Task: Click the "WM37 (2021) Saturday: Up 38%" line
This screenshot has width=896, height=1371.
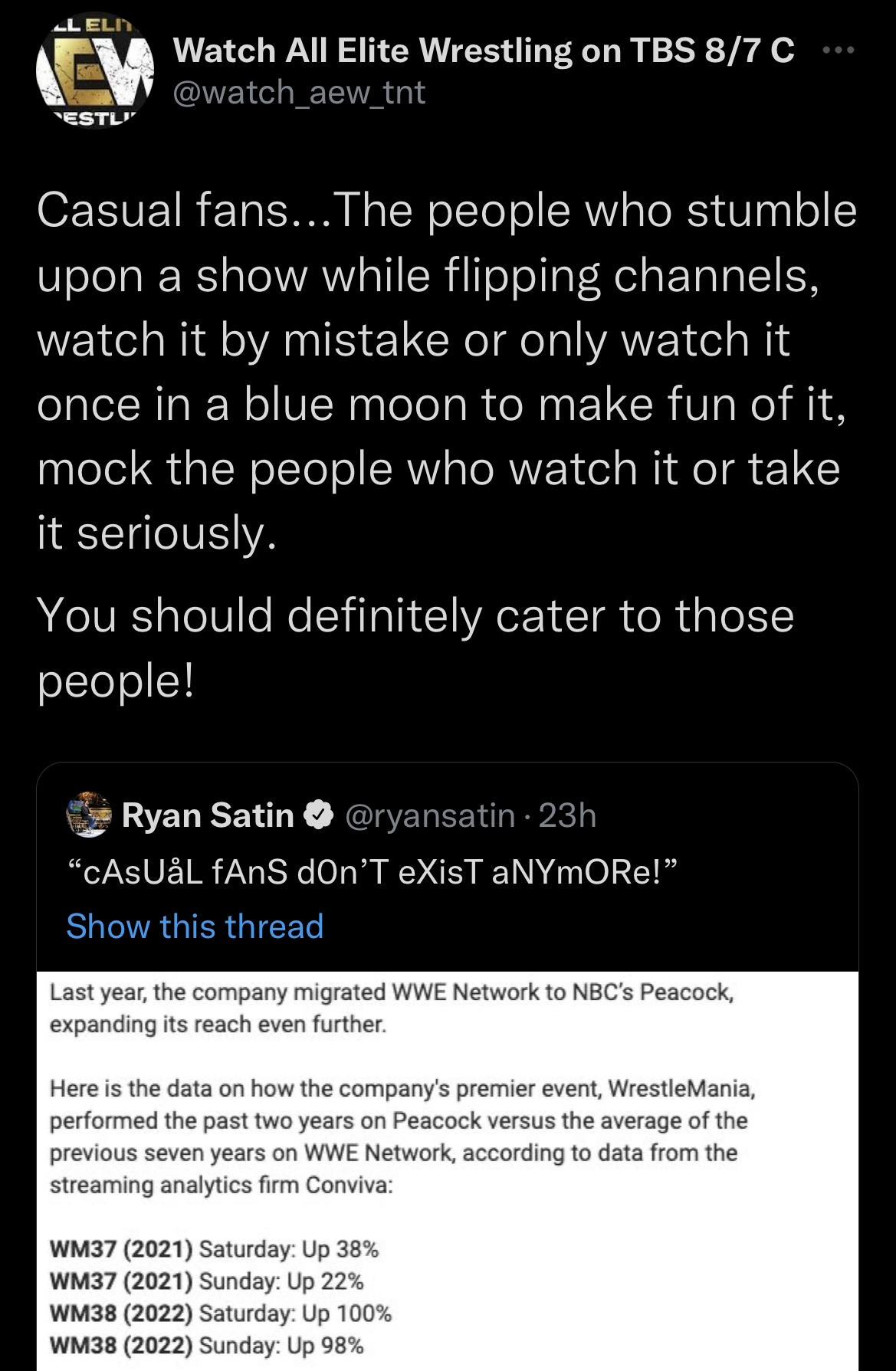Action: (x=214, y=1249)
